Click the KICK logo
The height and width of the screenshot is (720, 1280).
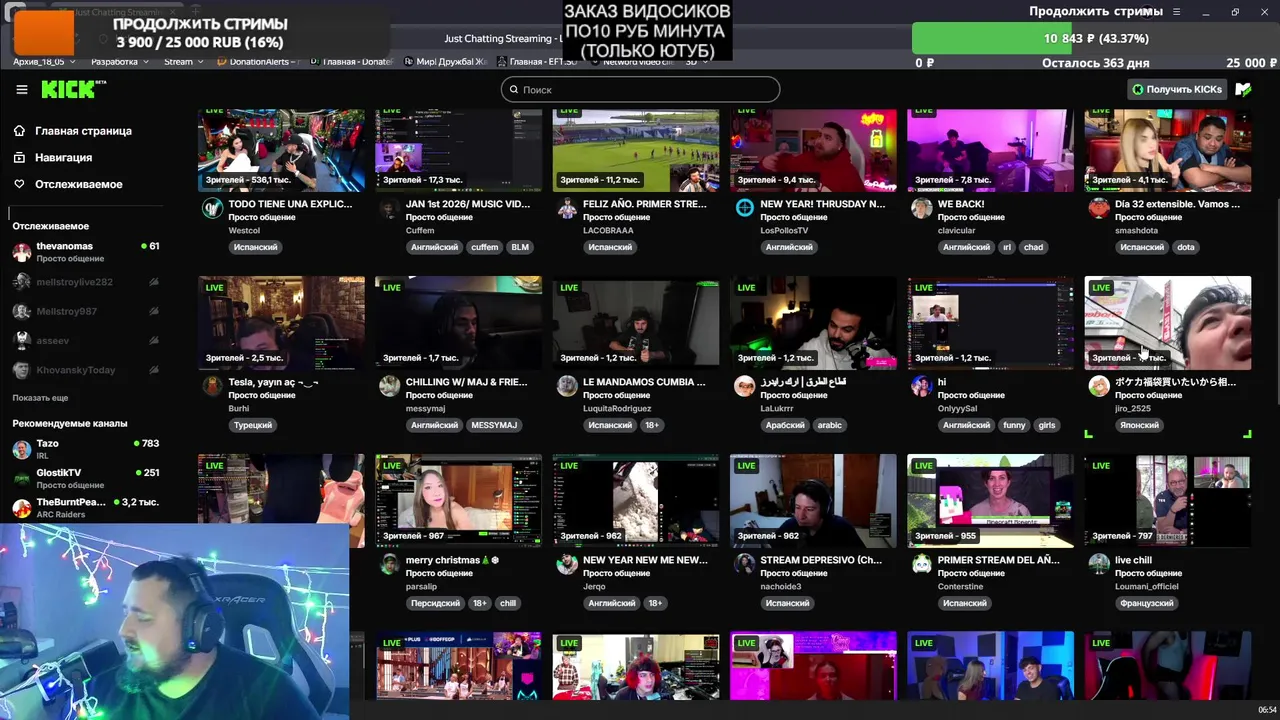pyautogui.click(x=73, y=90)
